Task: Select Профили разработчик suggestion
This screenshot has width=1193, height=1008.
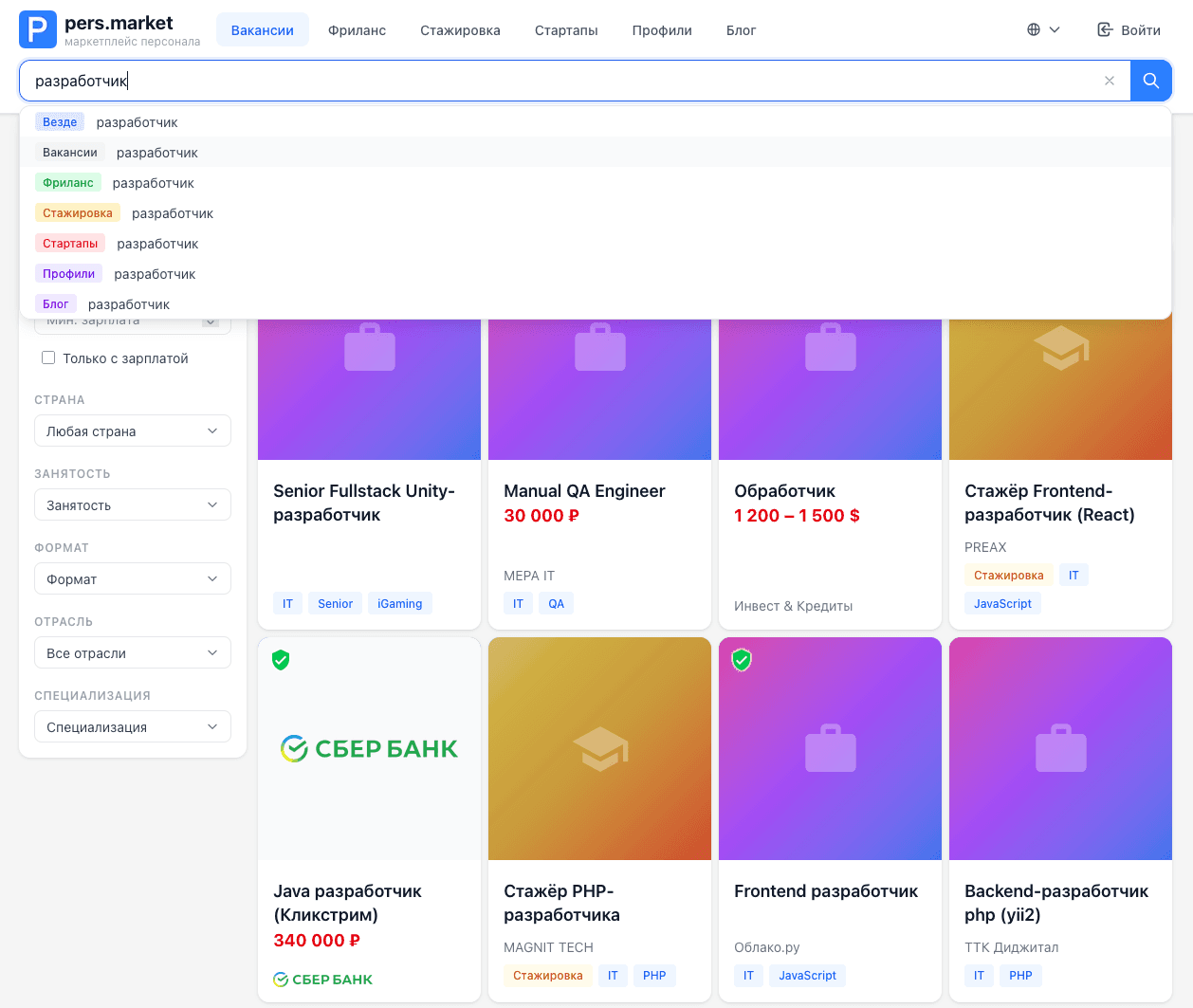Action: 596,274
